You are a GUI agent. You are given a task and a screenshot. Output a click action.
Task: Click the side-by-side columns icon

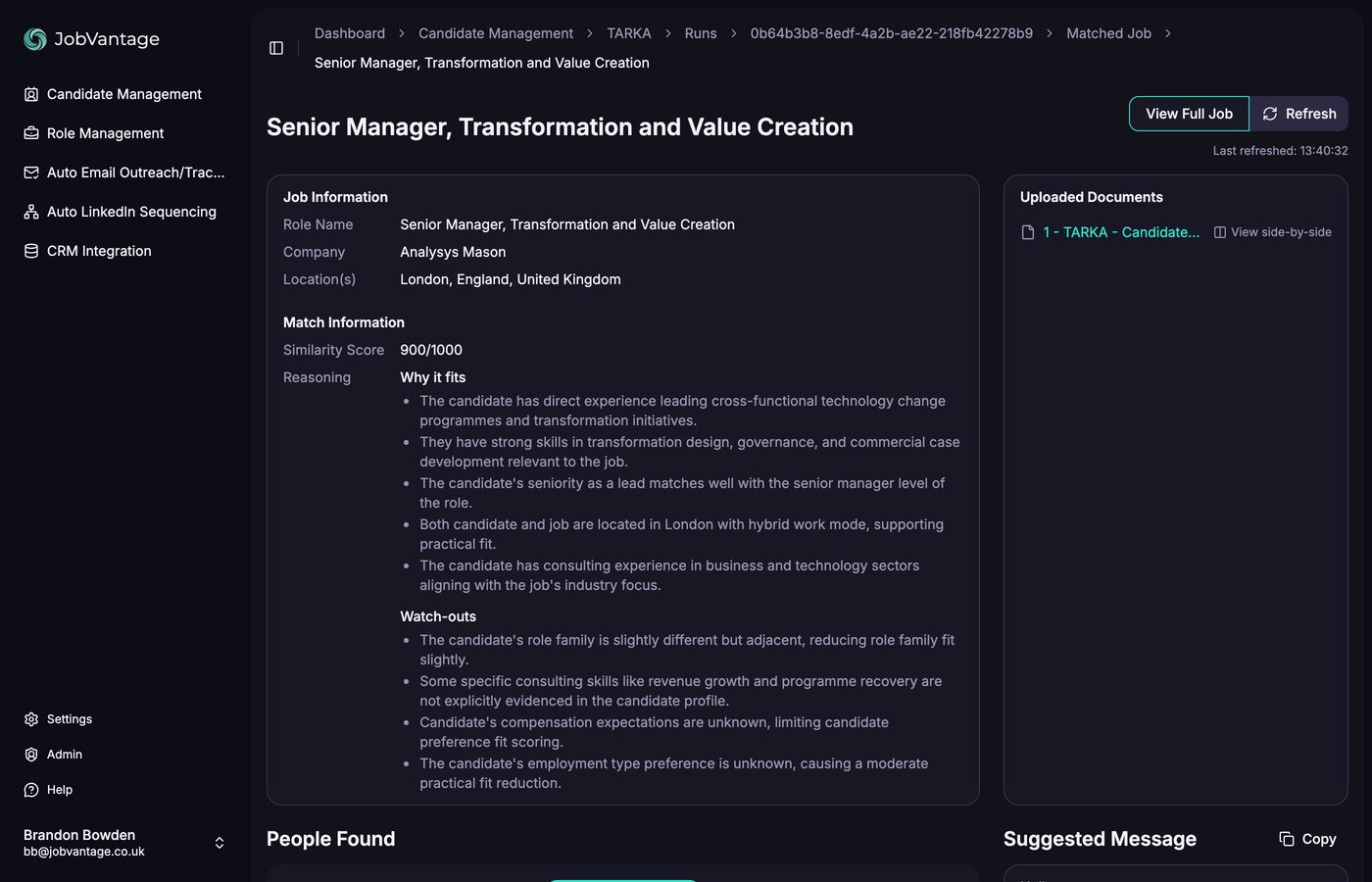(1220, 232)
